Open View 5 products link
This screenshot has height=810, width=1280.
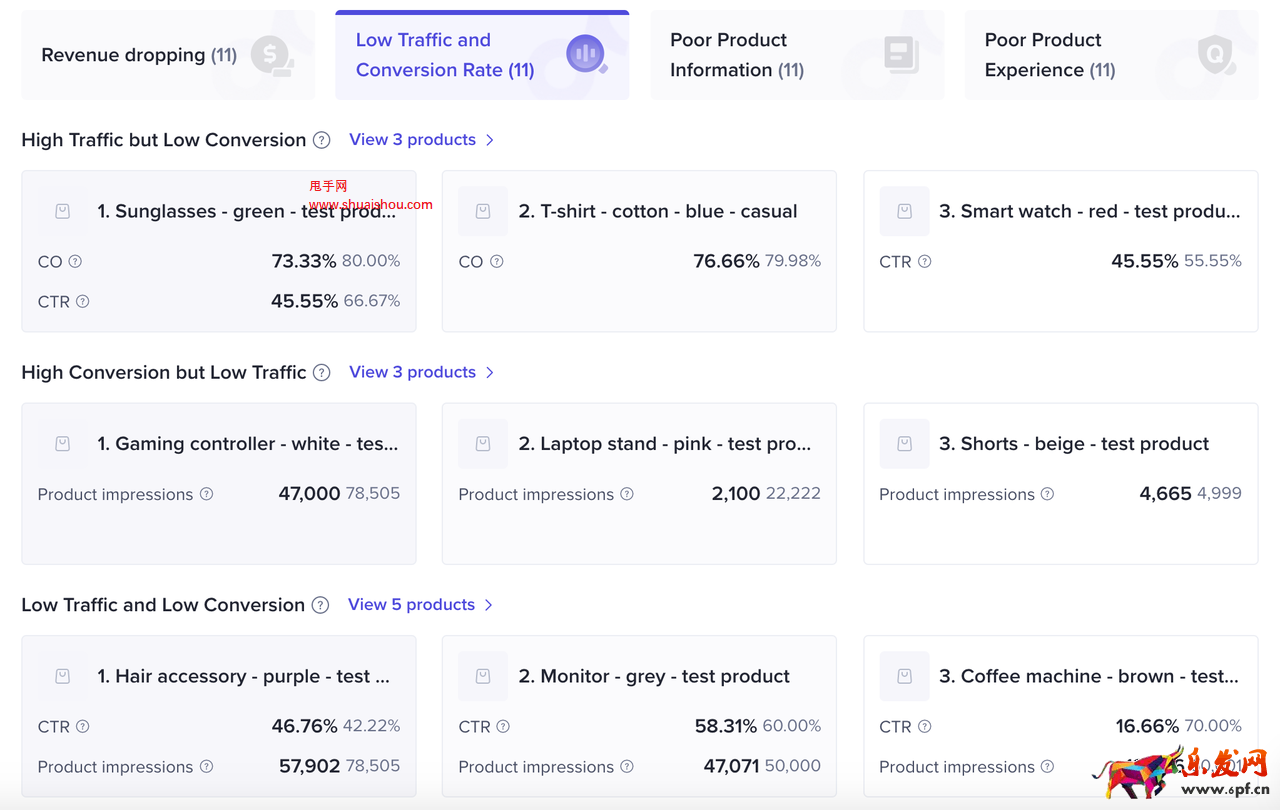coord(411,605)
